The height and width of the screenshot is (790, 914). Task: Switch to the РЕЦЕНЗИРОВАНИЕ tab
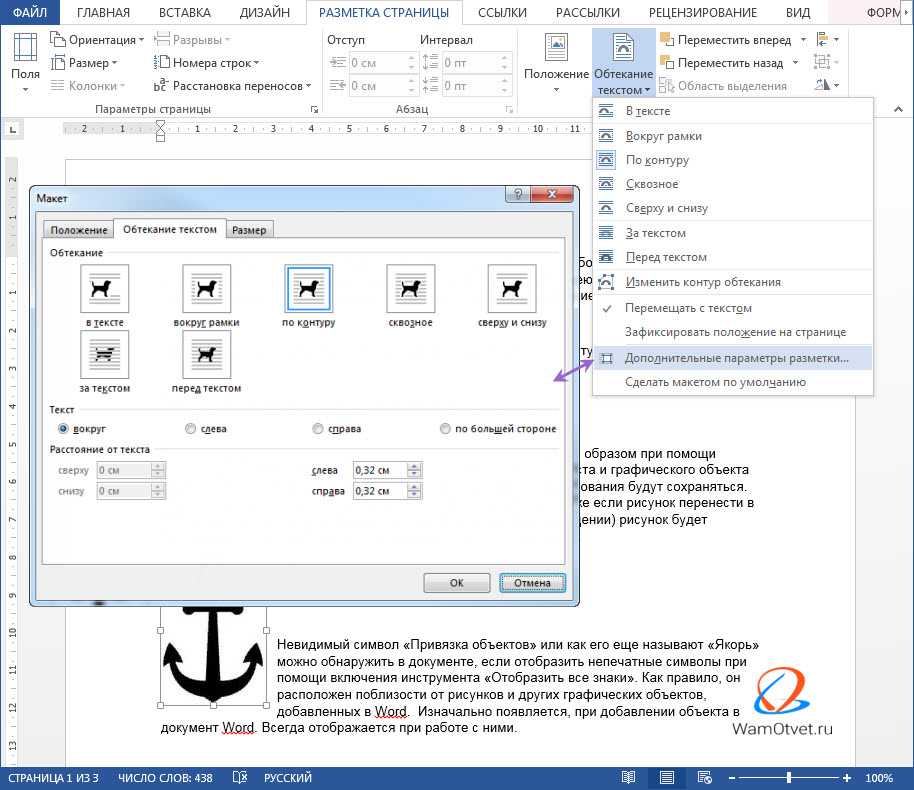point(702,12)
